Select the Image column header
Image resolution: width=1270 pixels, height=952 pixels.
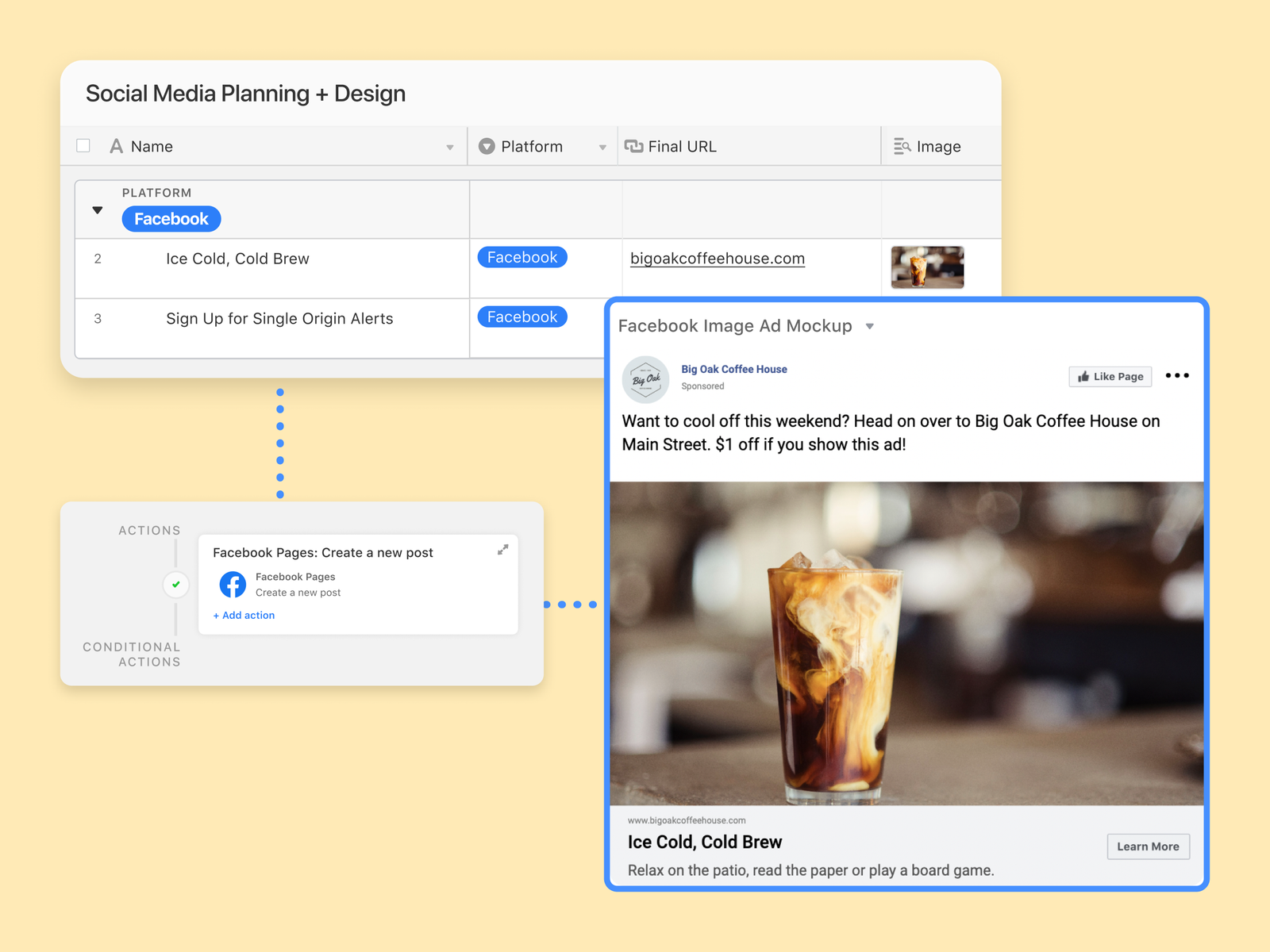pyautogui.click(x=941, y=146)
